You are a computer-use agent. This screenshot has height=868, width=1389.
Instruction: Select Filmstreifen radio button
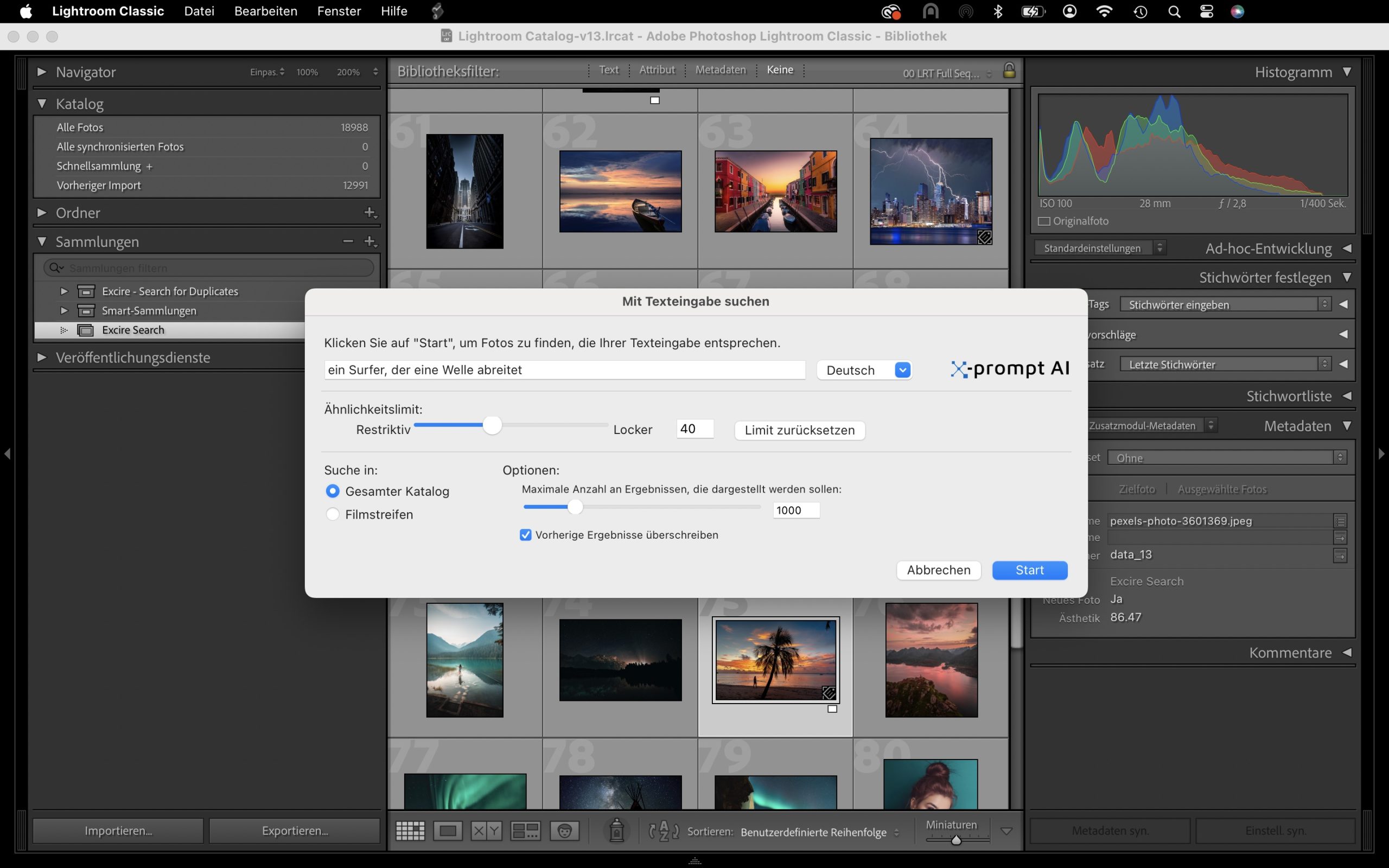tap(332, 514)
